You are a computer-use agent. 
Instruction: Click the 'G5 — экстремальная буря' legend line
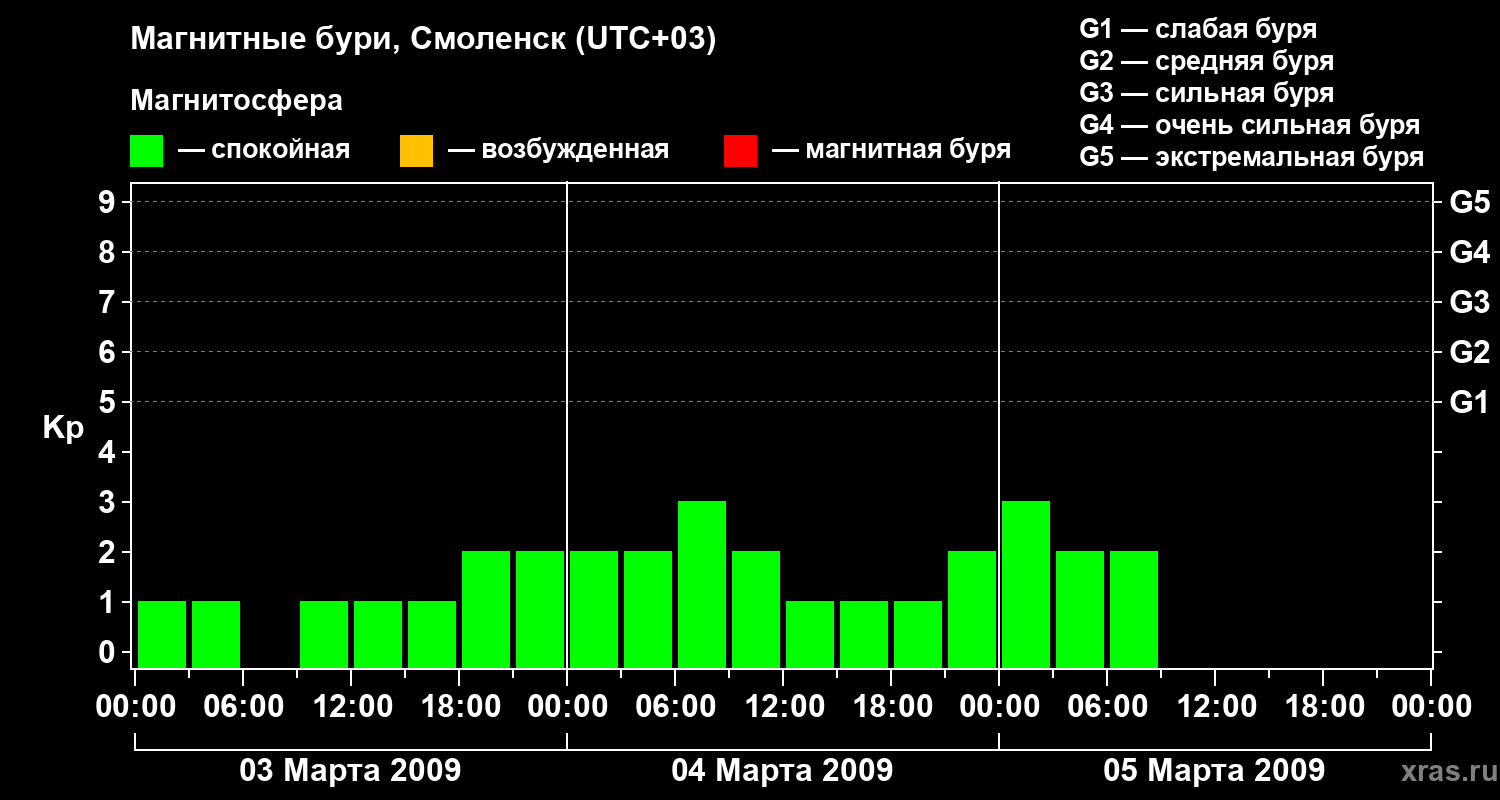(x=1251, y=157)
